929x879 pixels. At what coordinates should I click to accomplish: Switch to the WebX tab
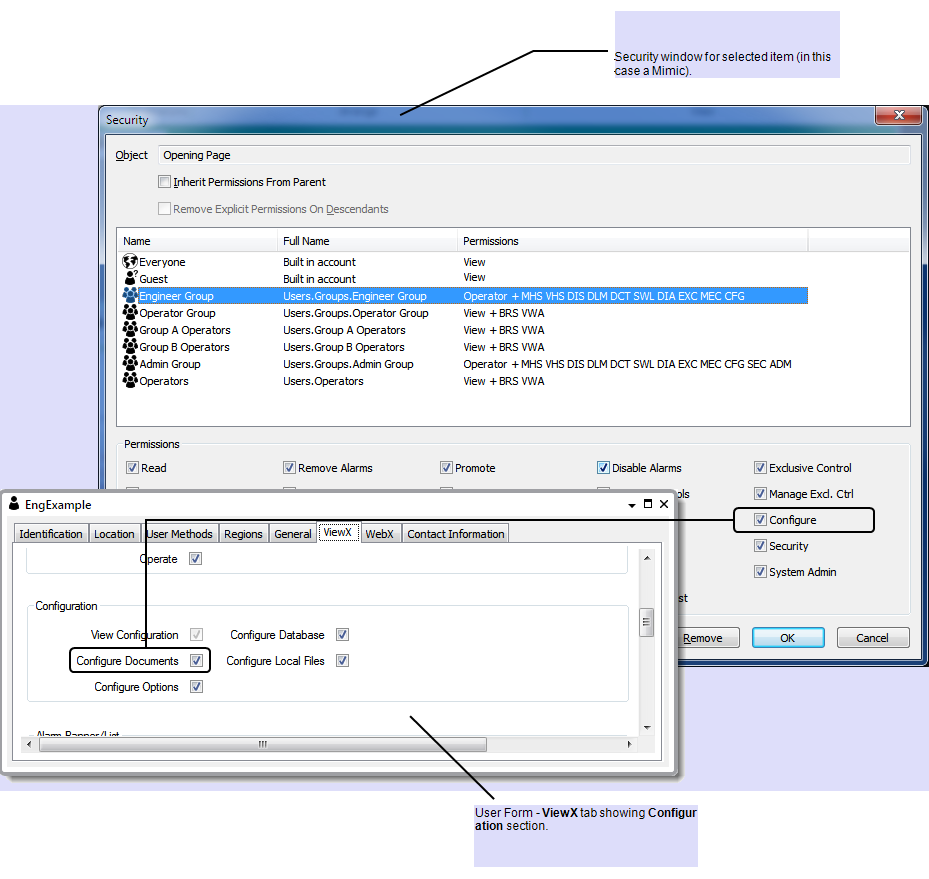(x=379, y=534)
